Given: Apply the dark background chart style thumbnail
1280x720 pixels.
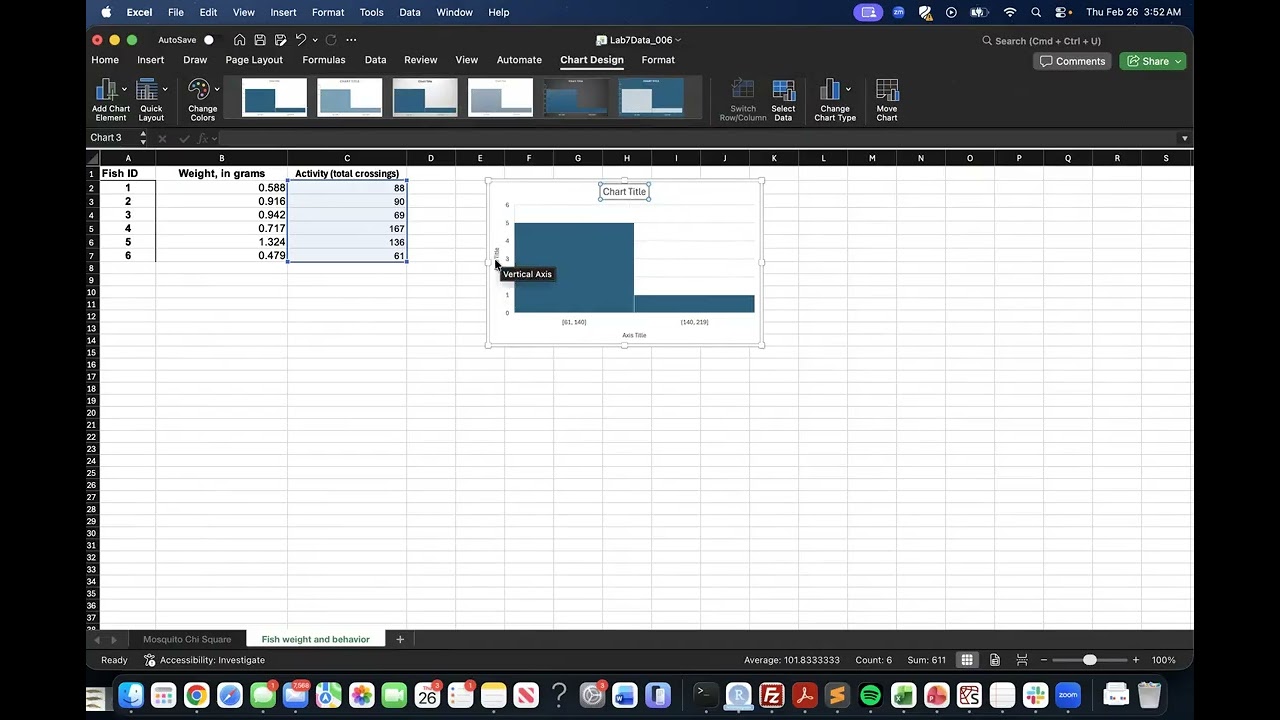Looking at the screenshot, I should pyautogui.click(x=575, y=97).
